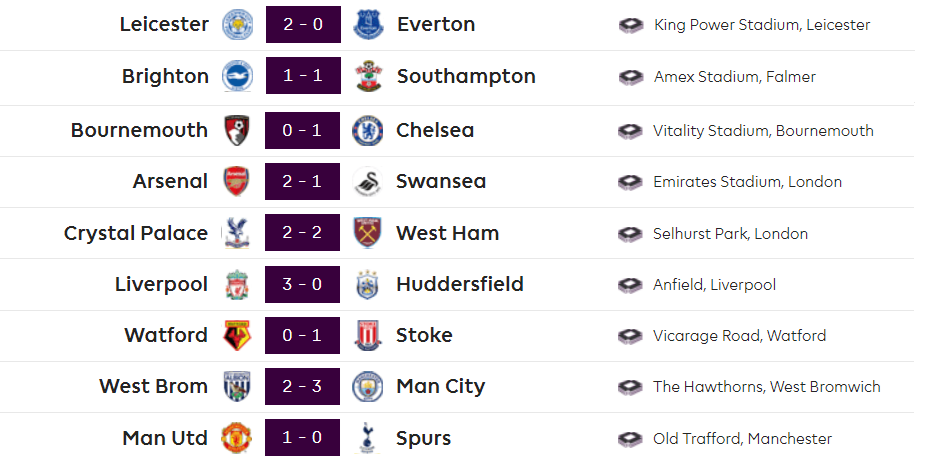Click the stadium icon beside Old Trafford
Viewport: 928px width, 464px height.
[630, 439]
